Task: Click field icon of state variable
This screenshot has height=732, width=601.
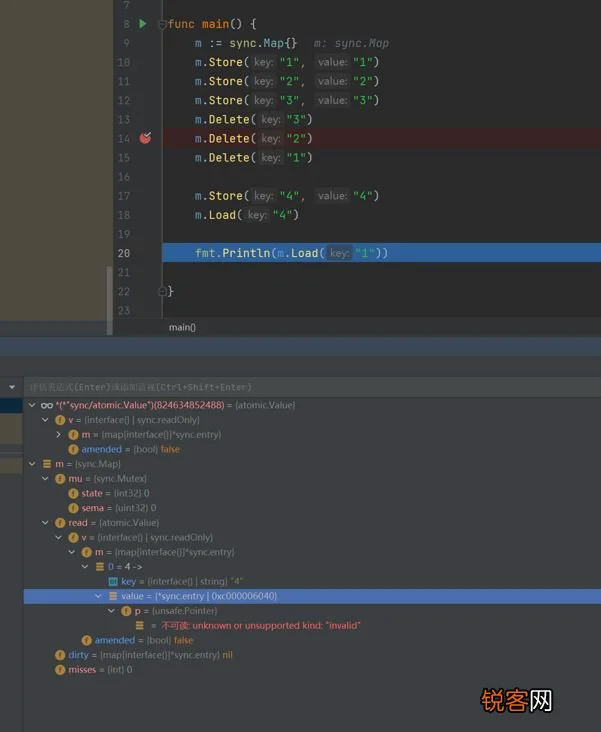Action: [x=73, y=493]
